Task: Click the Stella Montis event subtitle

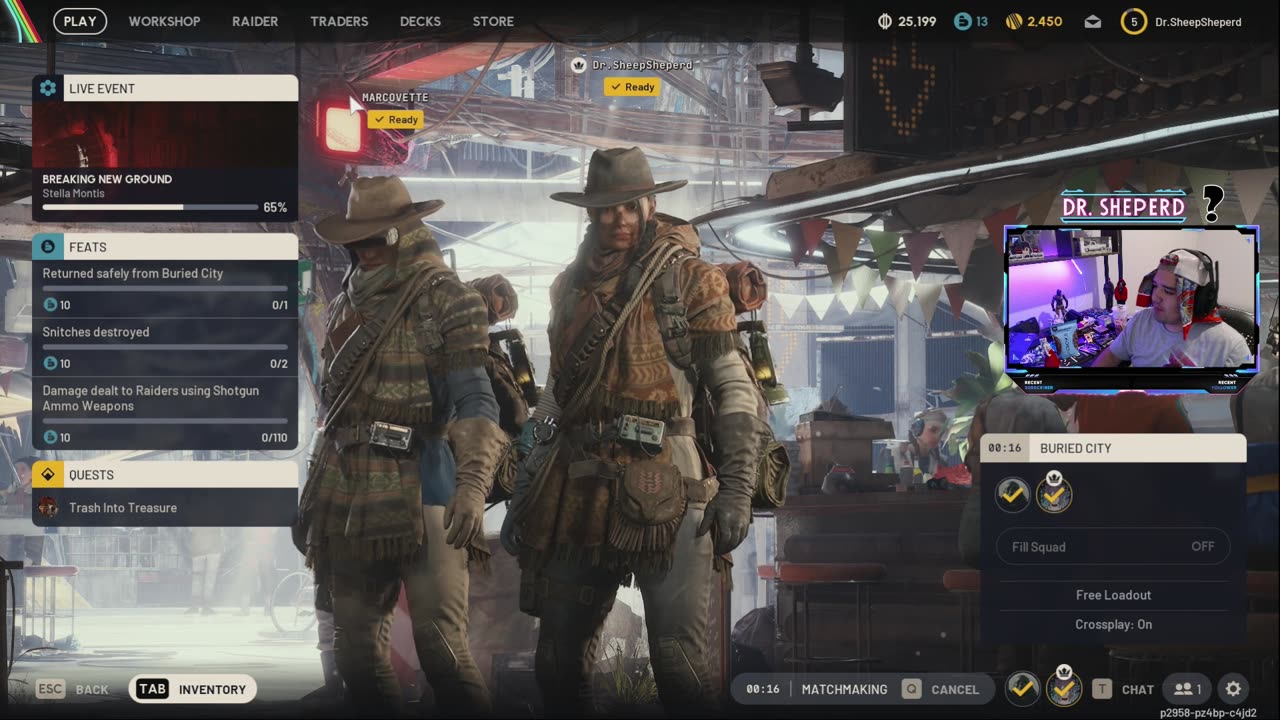Action: coord(73,193)
